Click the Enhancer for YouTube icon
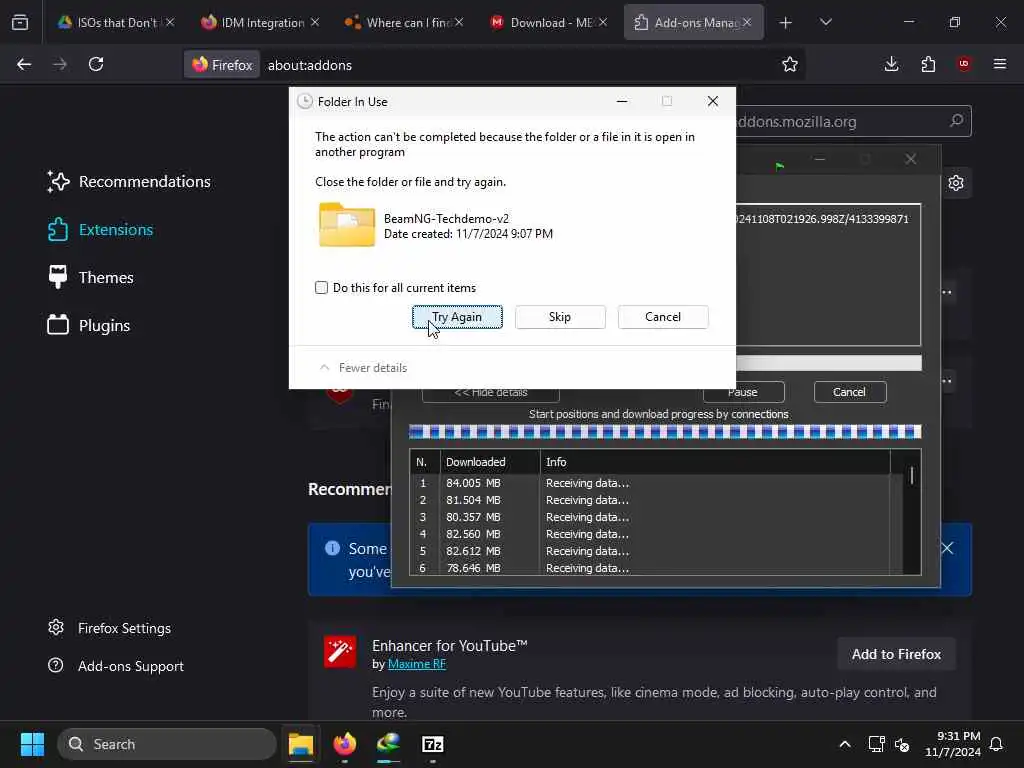Image resolution: width=1024 pixels, height=768 pixels. tap(340, 652)
